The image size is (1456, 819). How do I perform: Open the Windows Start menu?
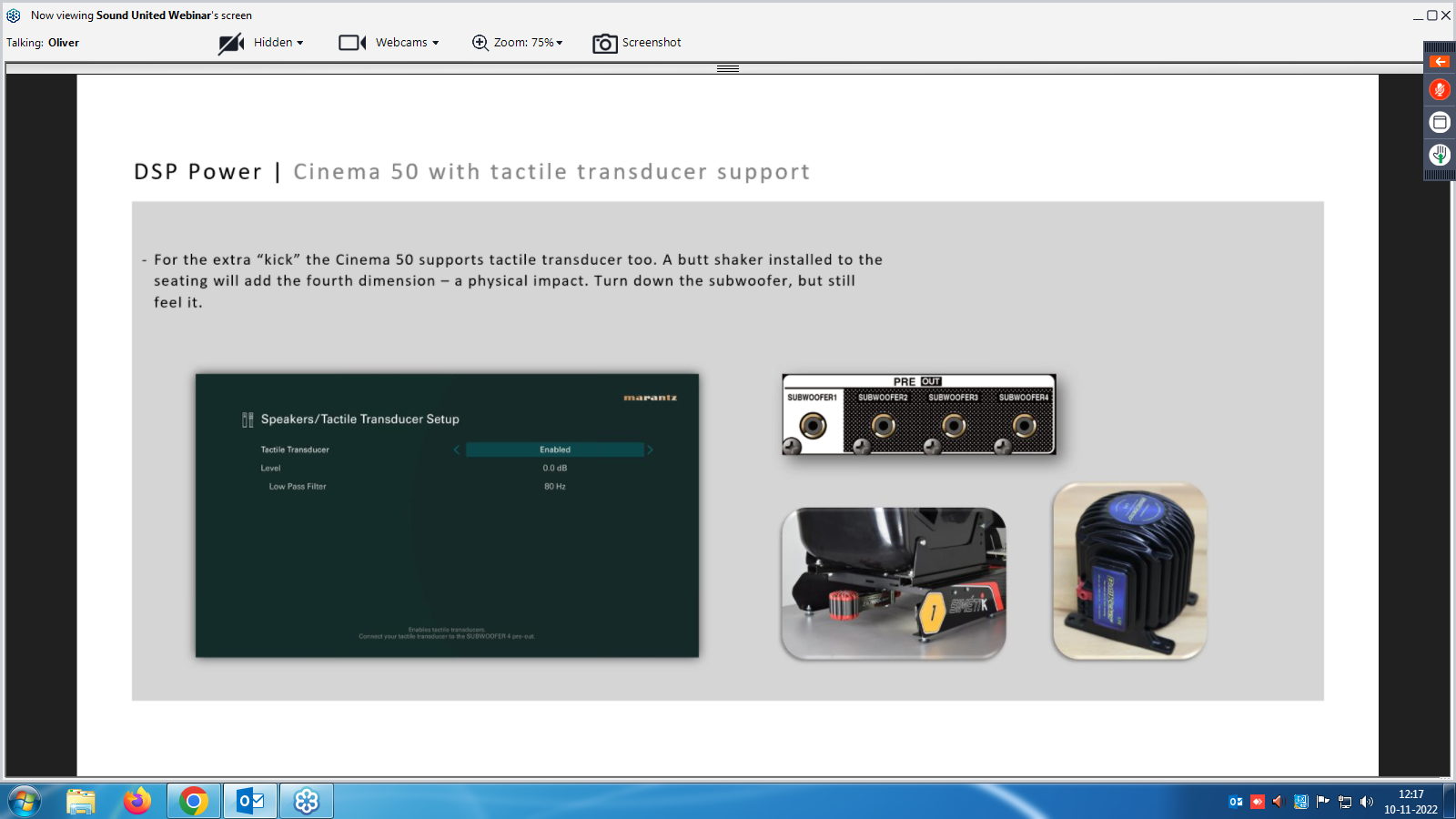25,802
